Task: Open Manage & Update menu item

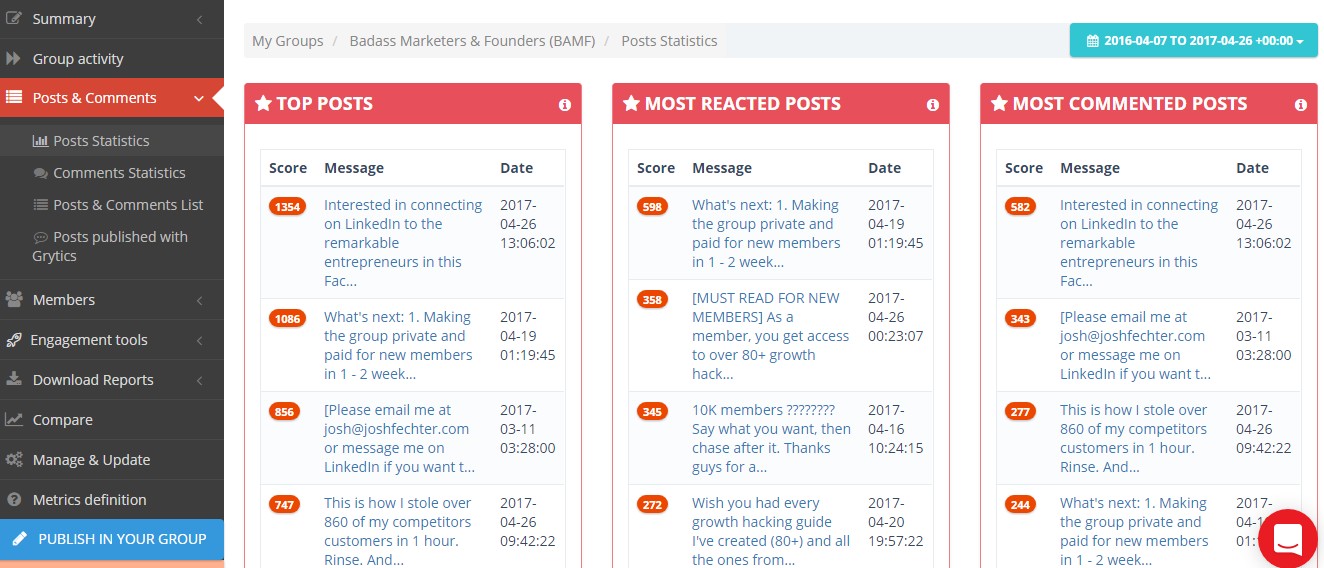Action: click(112, 460)
